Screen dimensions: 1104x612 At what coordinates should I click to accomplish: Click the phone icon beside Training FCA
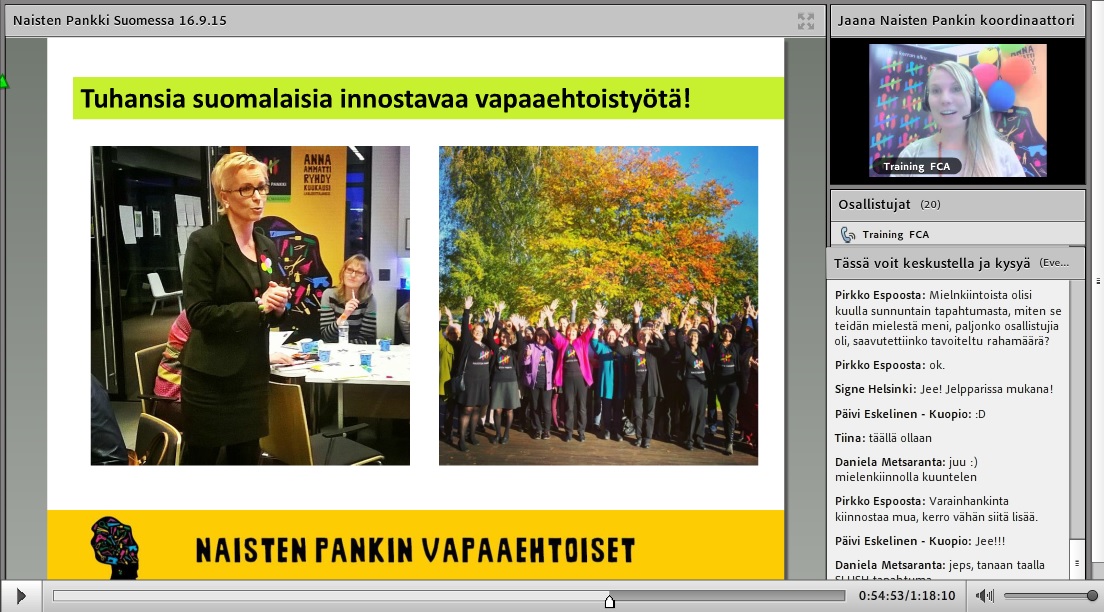click(848, 235)
